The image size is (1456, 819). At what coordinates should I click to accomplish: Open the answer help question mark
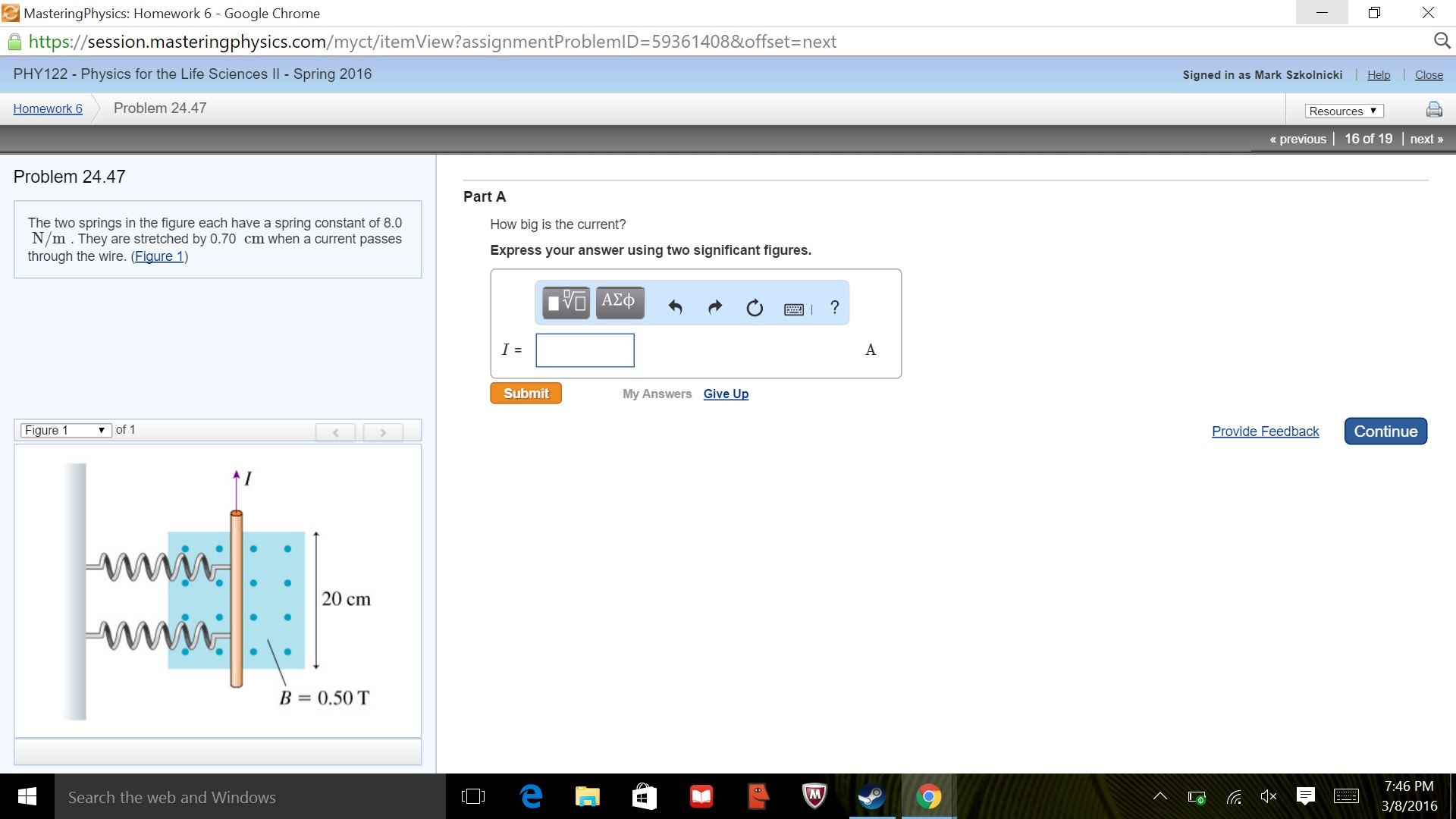click(834, 307)
